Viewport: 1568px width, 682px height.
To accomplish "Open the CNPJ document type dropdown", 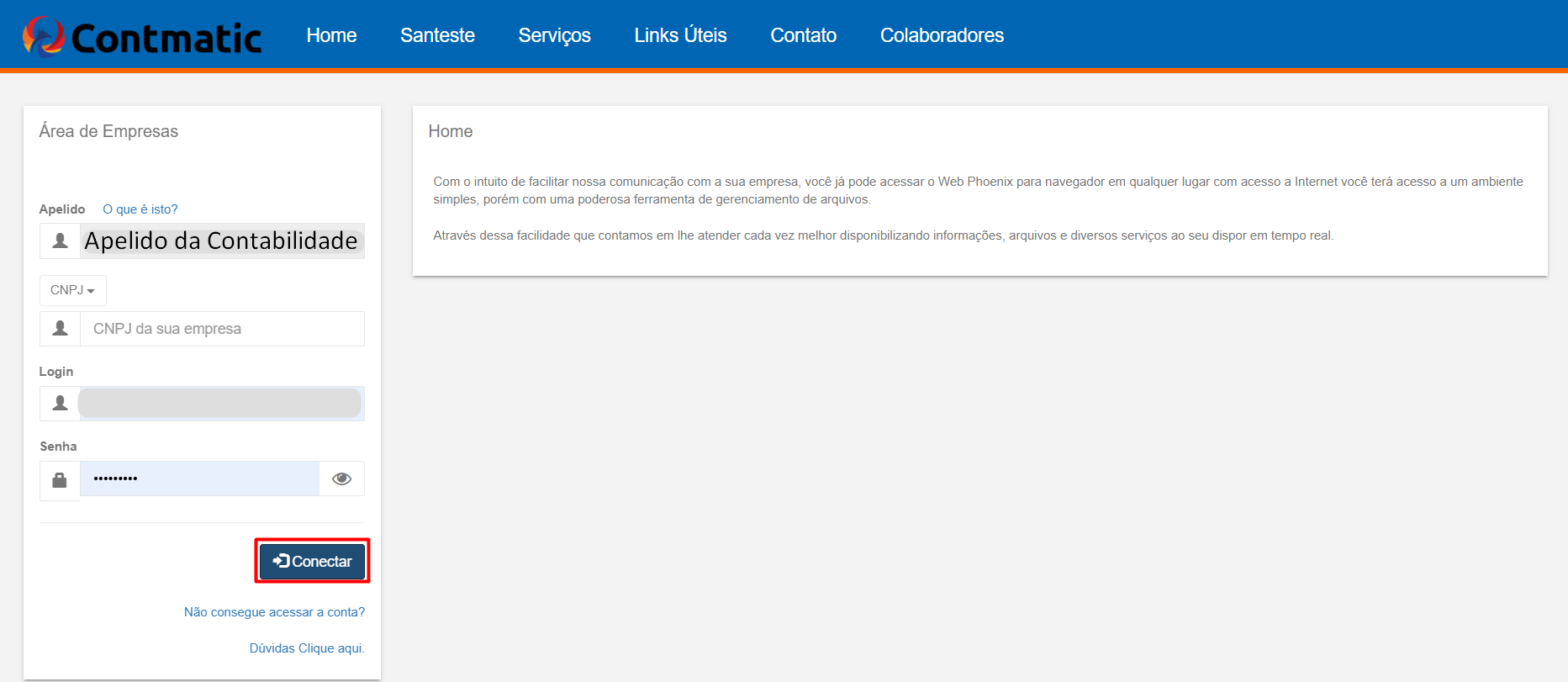I will point(73,290).
